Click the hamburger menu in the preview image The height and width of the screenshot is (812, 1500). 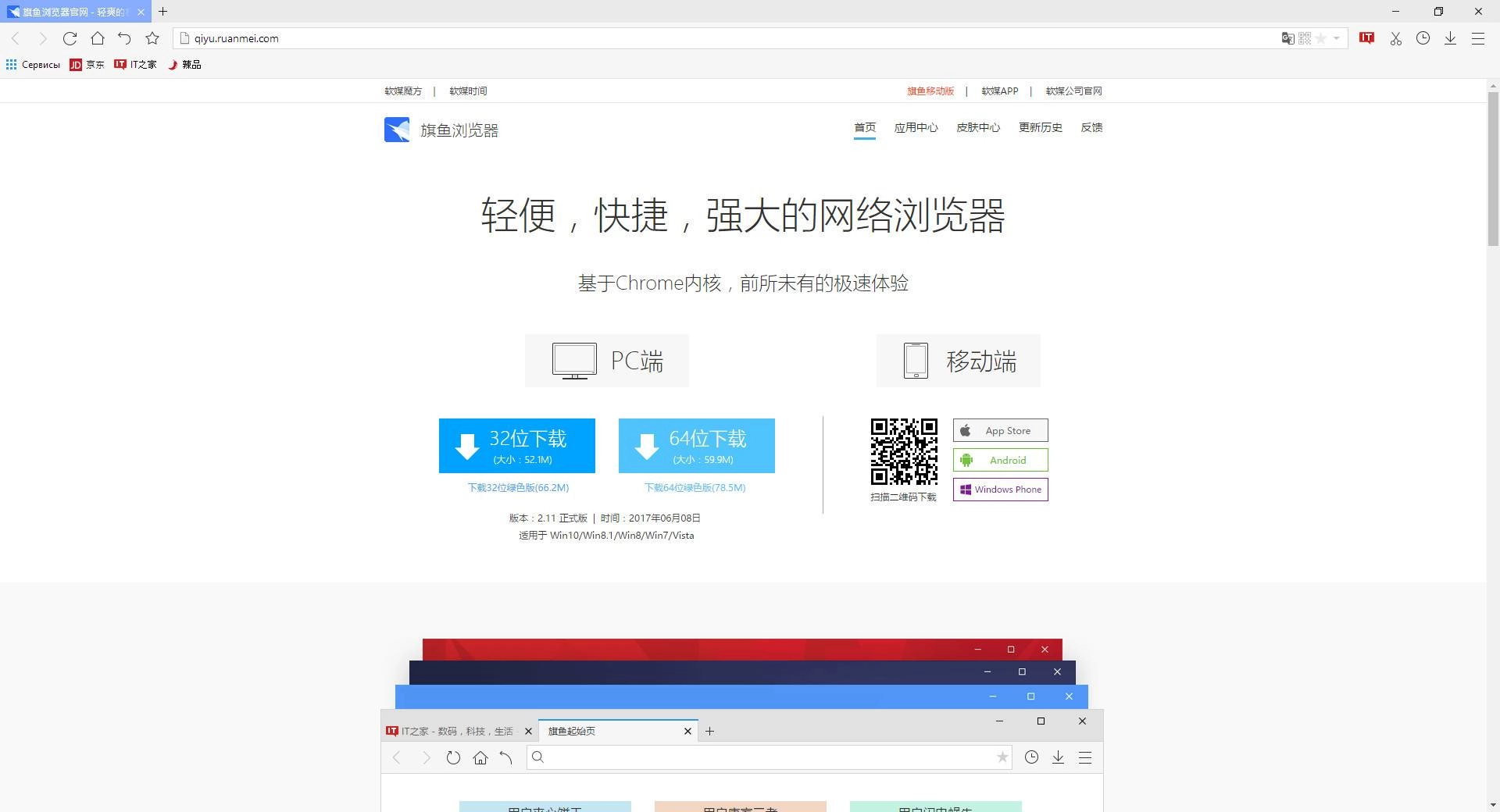click(1085, 757)
